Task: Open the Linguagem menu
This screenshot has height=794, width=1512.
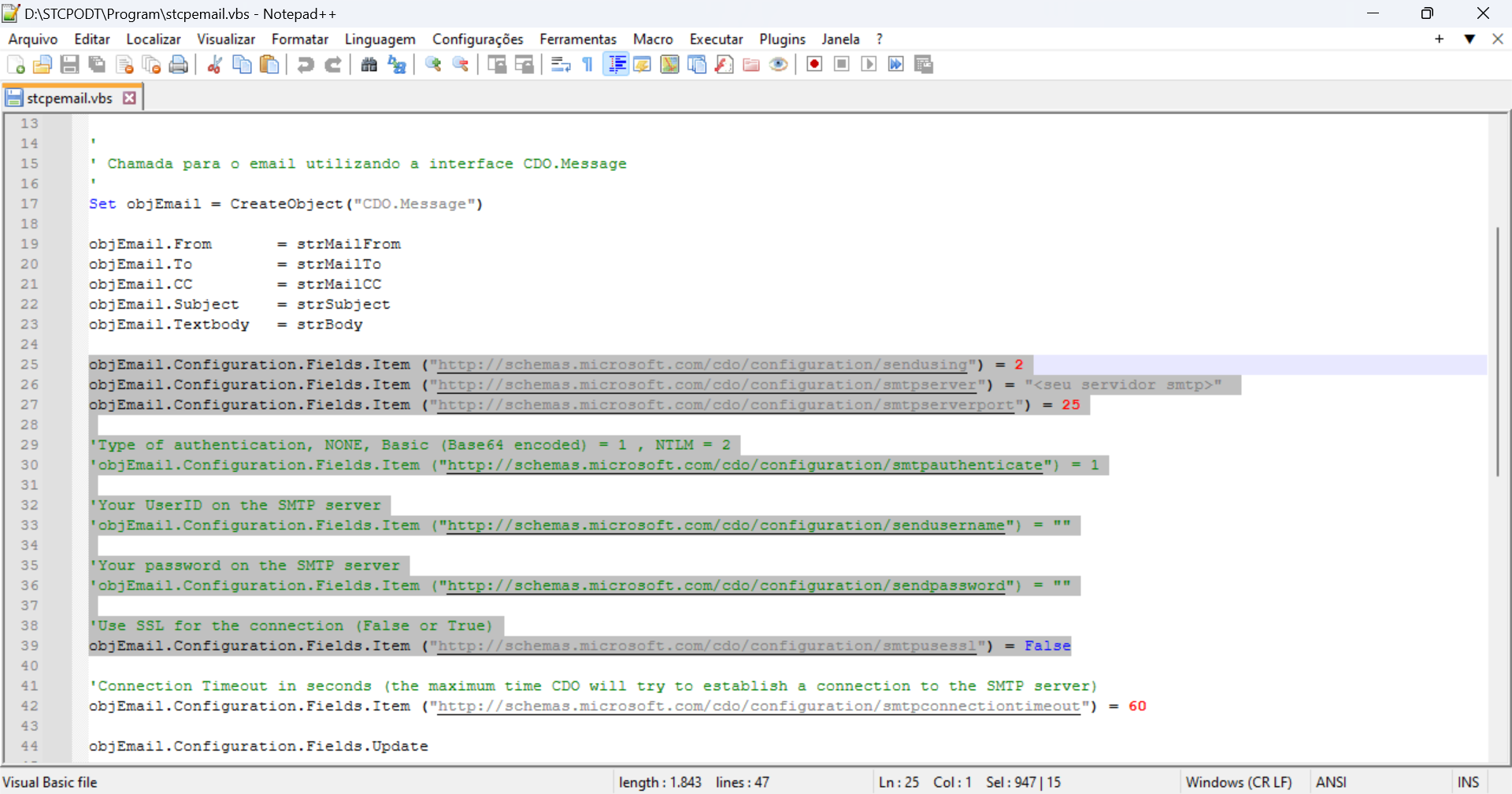Action: click(x=380, y=39)
